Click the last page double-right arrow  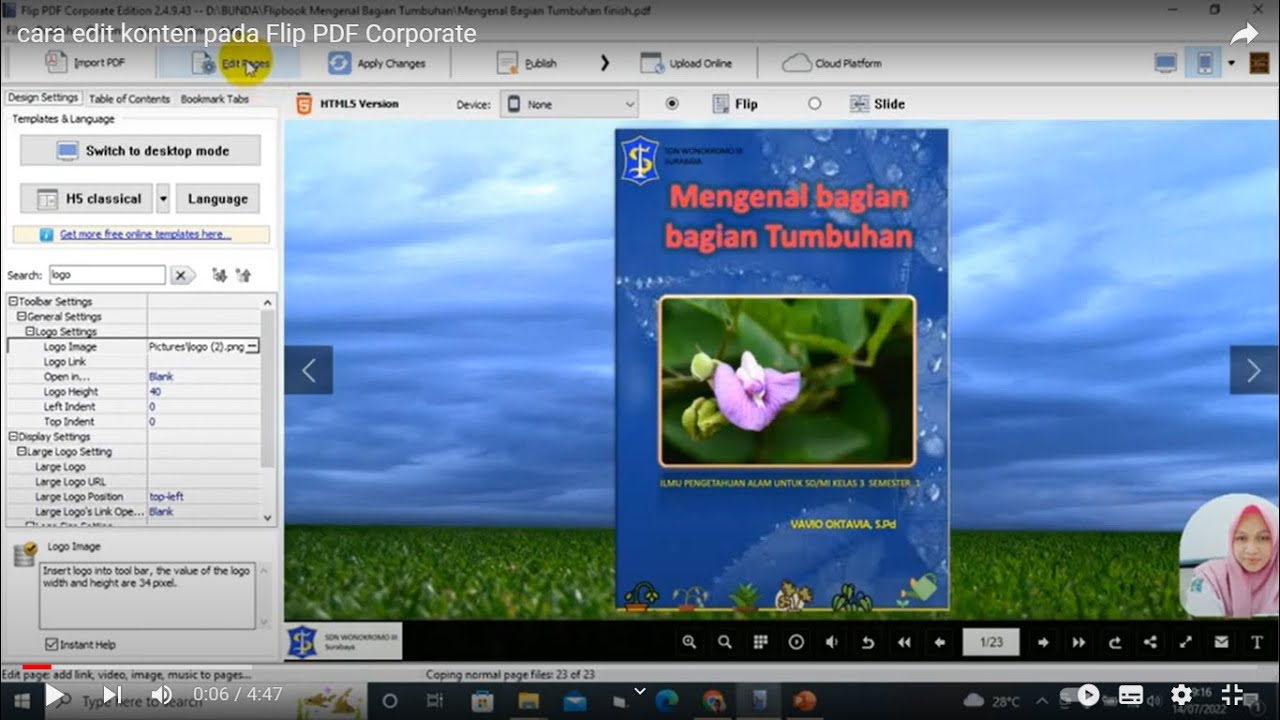[x=1079, y=642]
